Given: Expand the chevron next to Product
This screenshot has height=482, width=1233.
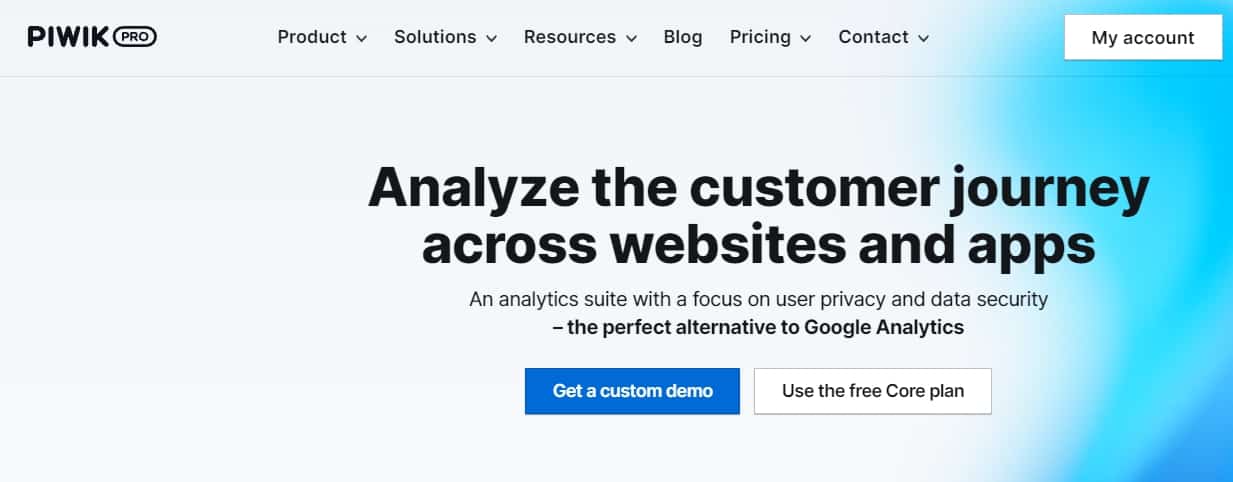Looking at the screenshot, I should (361, 38).
